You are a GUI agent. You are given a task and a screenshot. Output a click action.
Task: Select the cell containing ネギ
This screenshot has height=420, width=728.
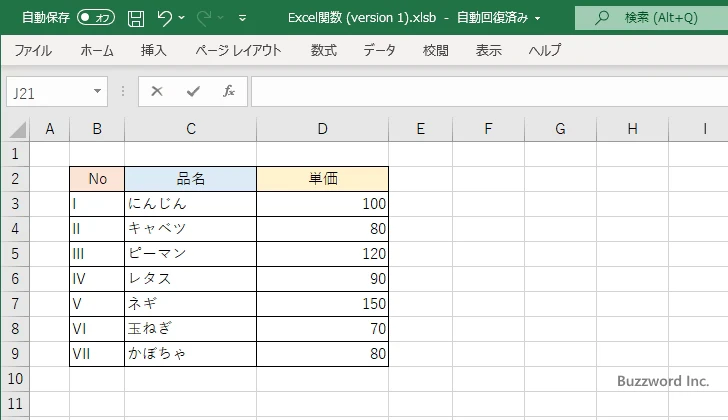pos(191,304)
